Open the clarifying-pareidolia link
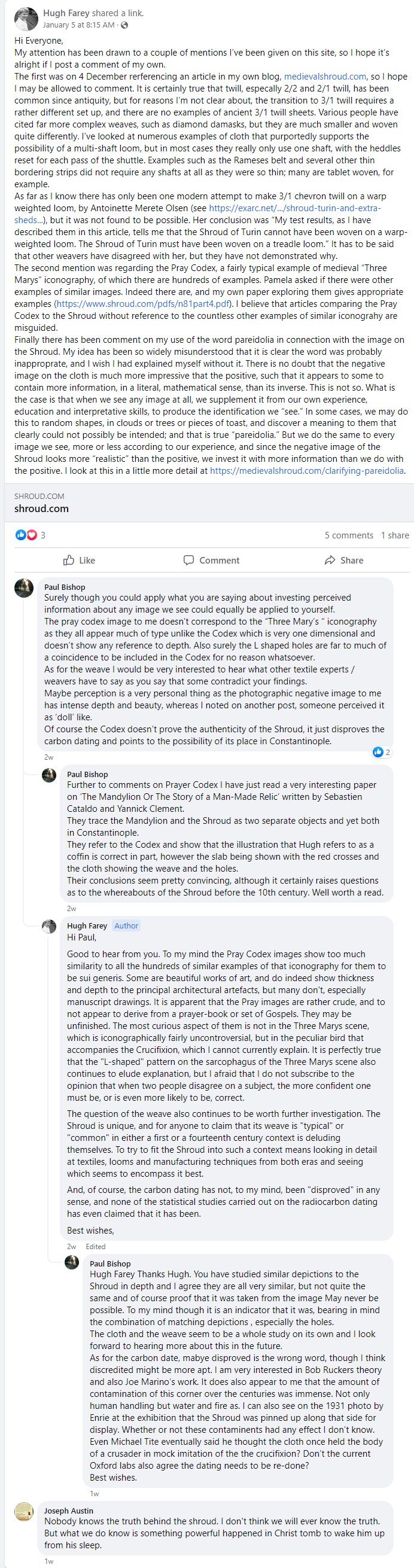This screenshot has height=1568, width=414. (x=307, y=471)
